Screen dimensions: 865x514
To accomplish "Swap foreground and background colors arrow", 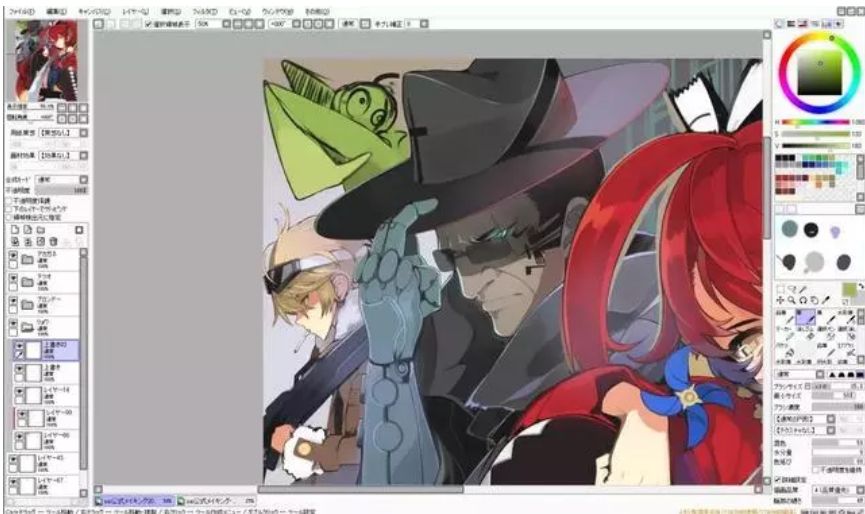I will [861, 286].
